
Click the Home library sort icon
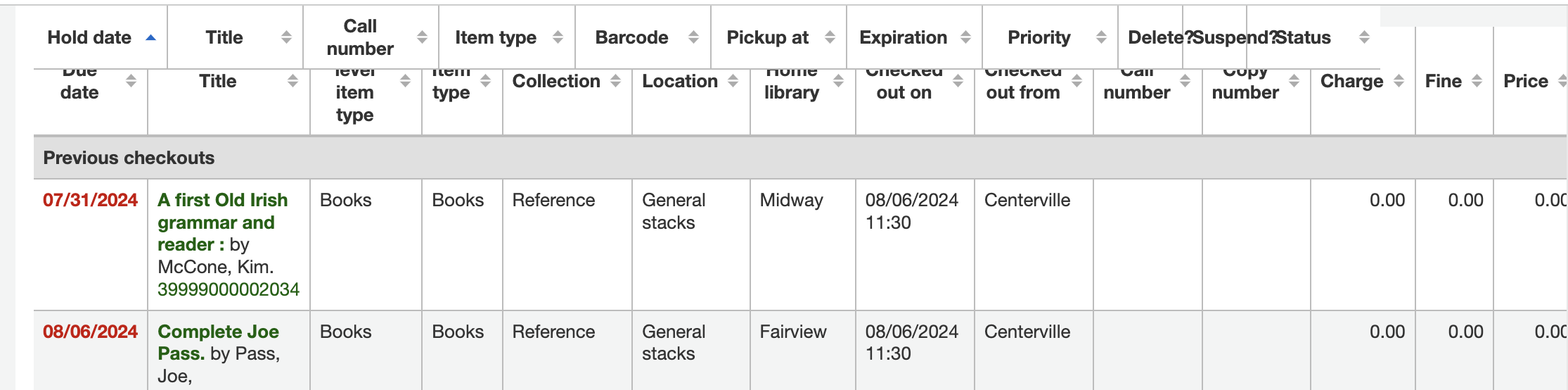click(x=838, y=81)
